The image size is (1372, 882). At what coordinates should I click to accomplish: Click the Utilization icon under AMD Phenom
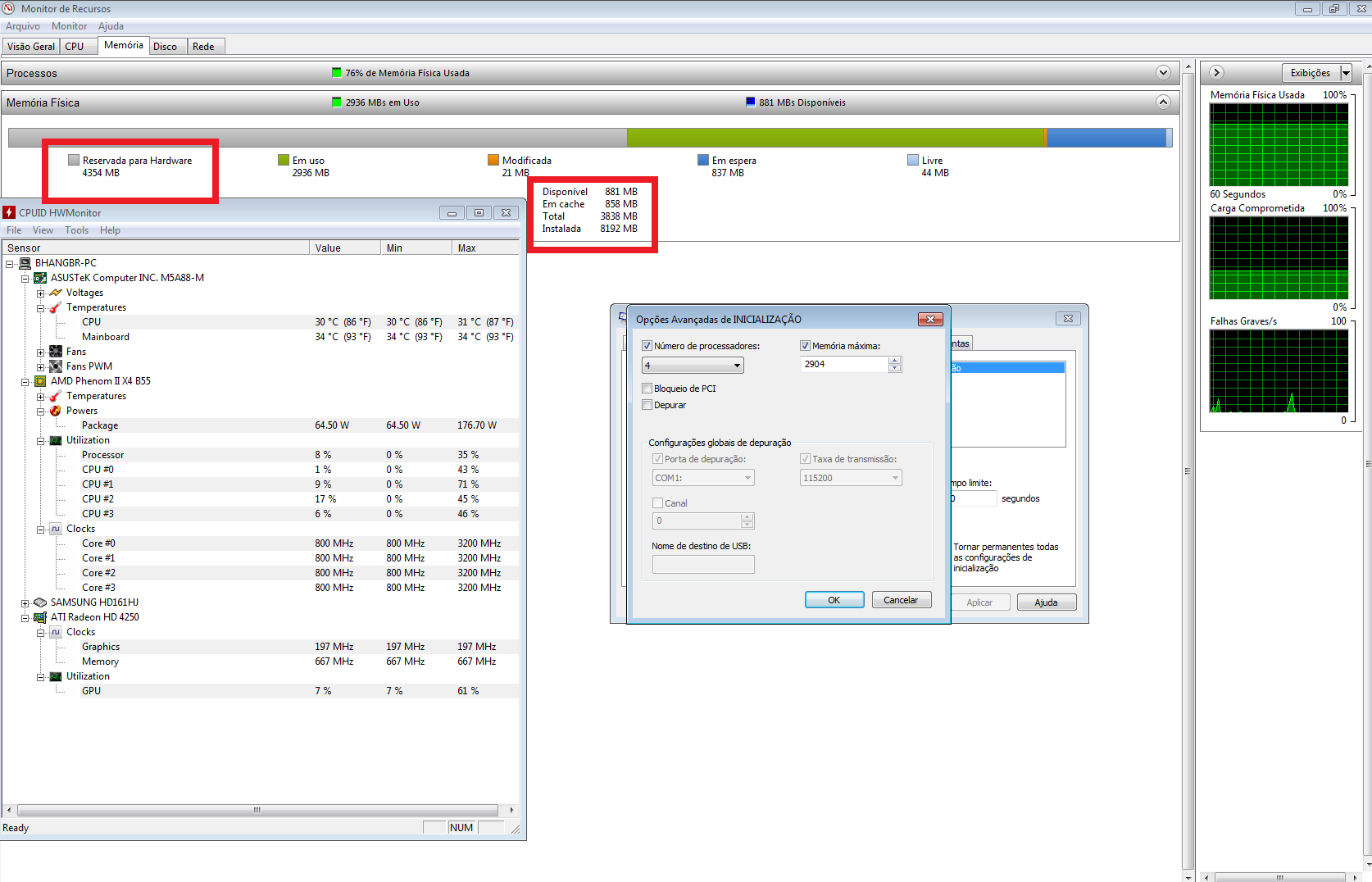tap(56, 440)
